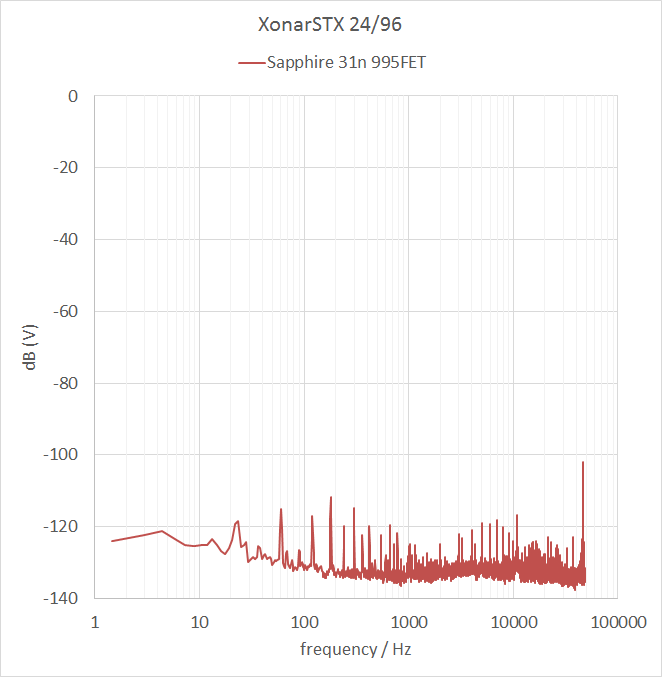The image size is (662, 677).
Task: Click the -80 vertical axis label
Action: point(65,383)
